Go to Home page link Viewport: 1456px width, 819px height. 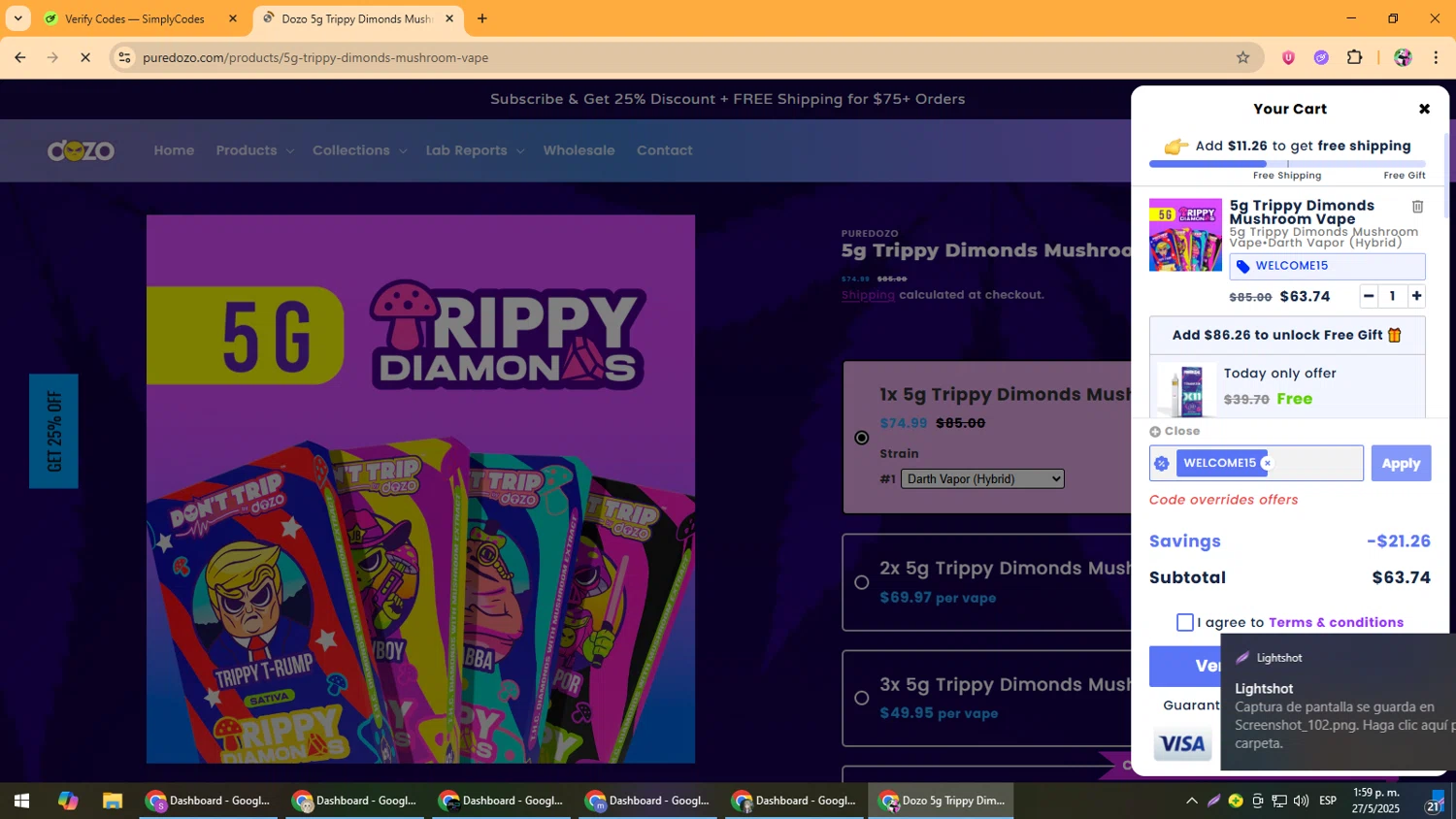pyautogui.click(x=174, y=150)
